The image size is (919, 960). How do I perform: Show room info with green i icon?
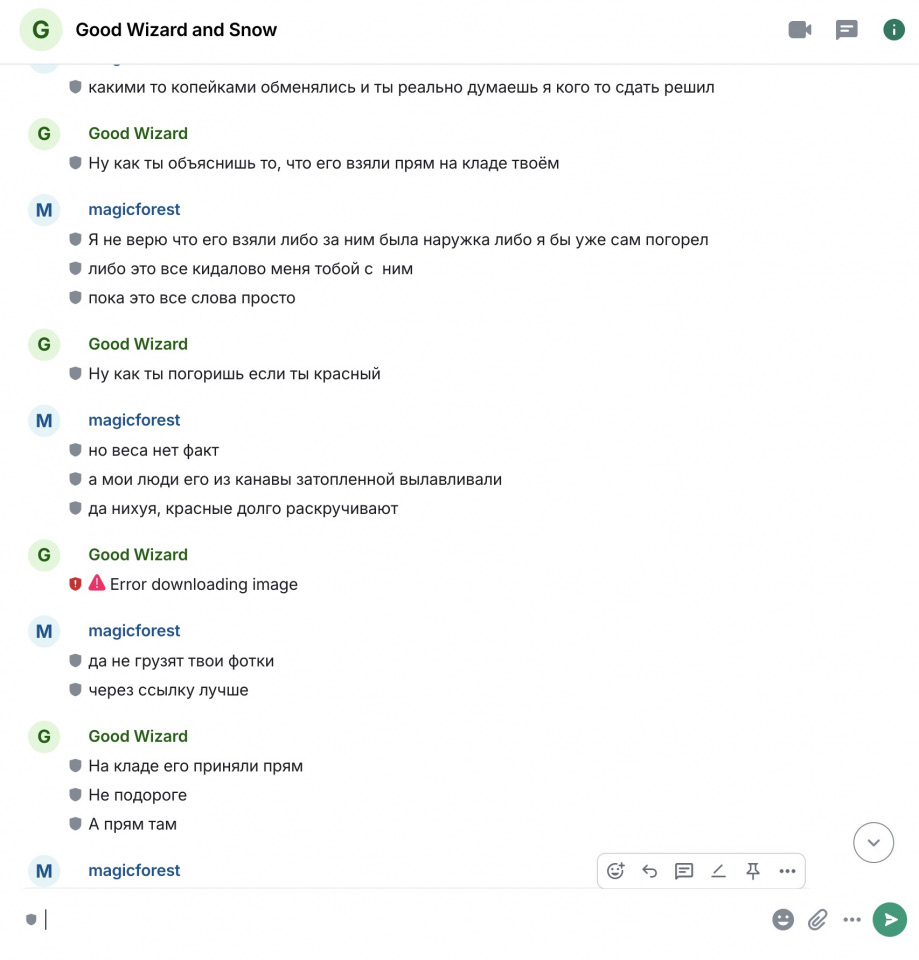[x=894, y=29]
